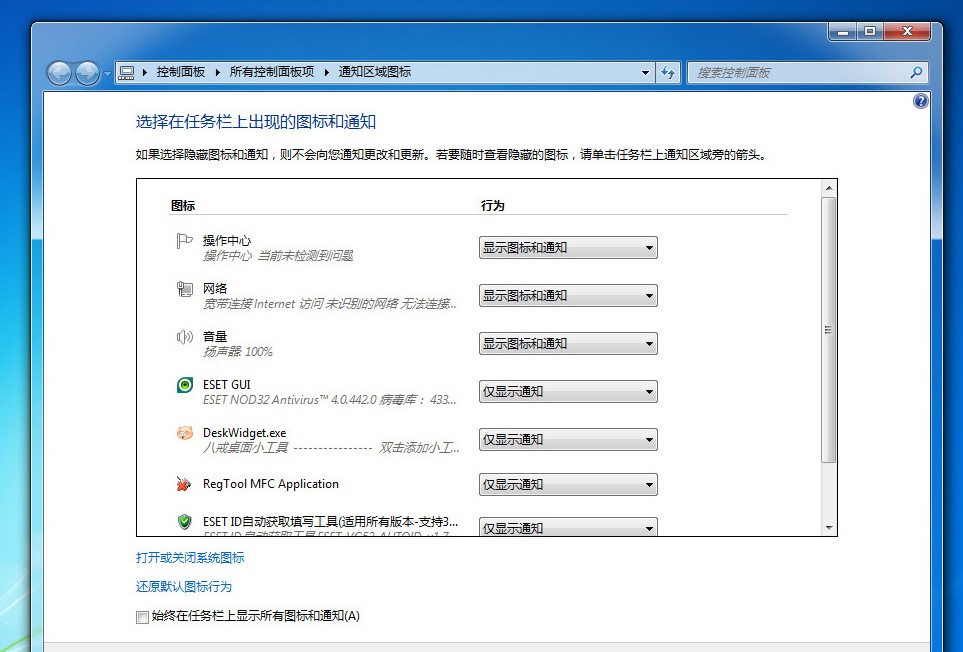Click the Volume speaker icon

[184, 337]
